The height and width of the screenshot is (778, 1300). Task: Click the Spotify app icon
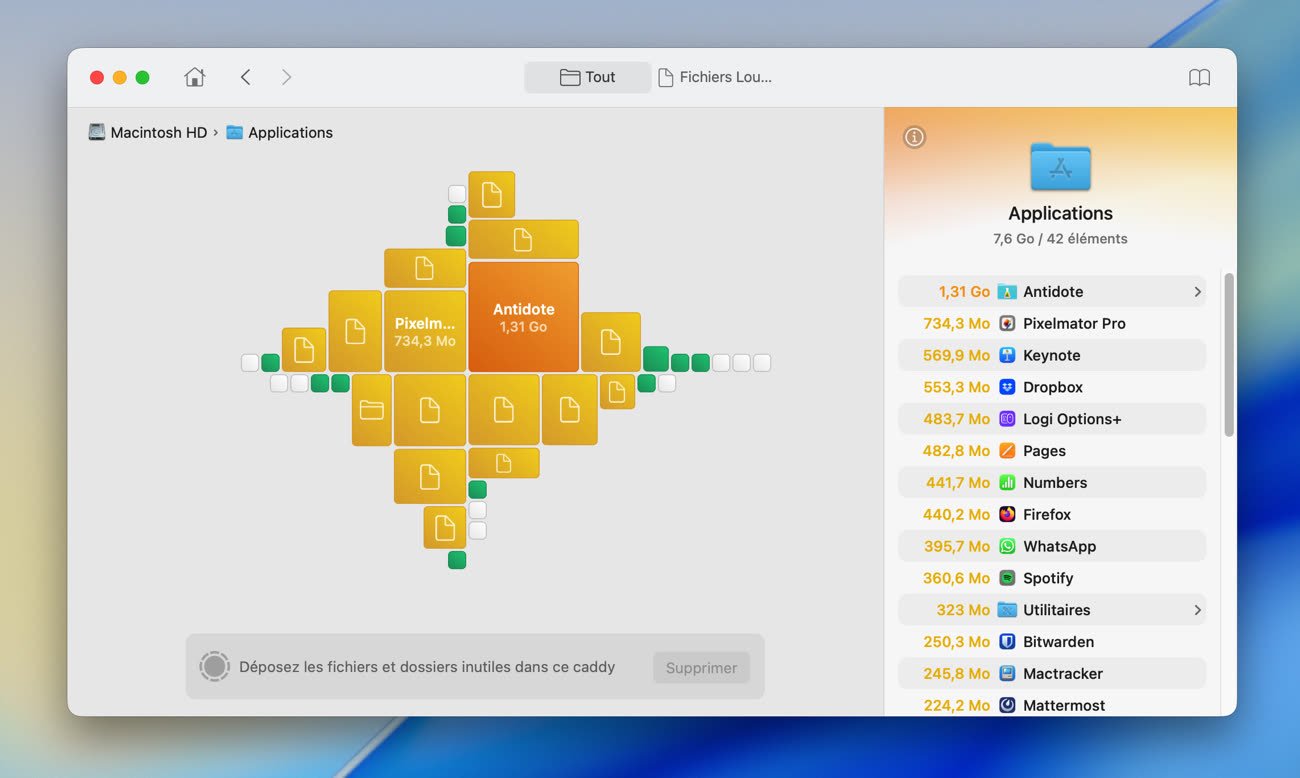(x=1007, y=578)
